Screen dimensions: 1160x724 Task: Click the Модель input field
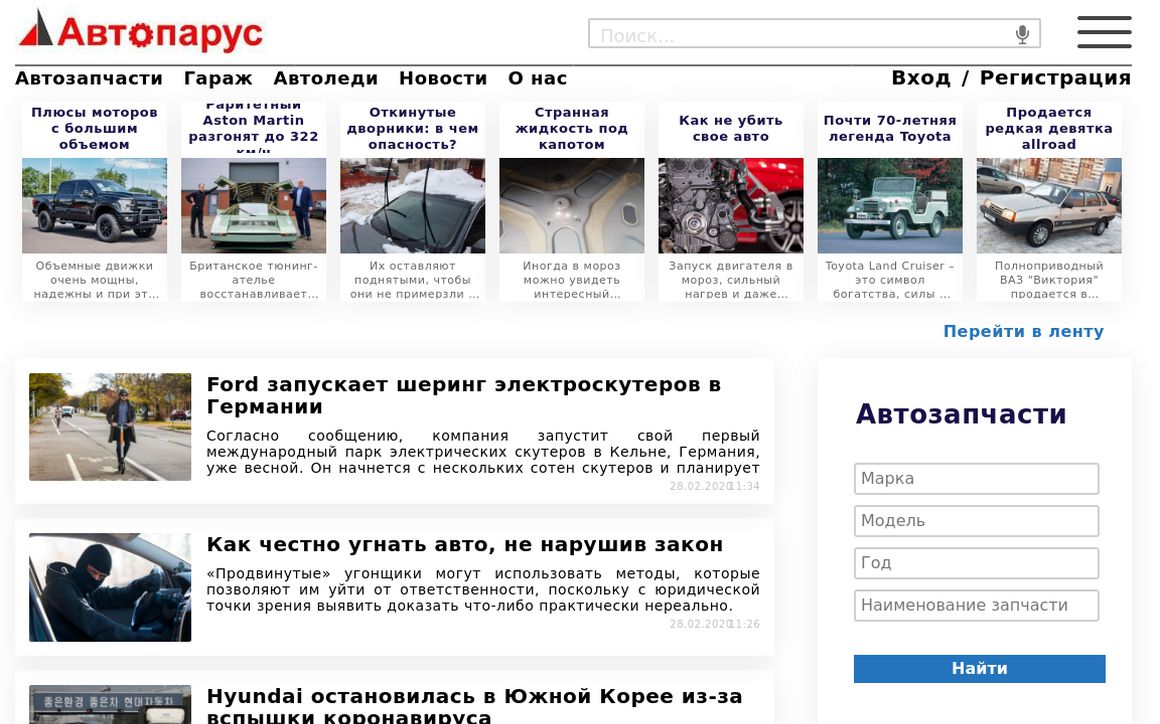tap(977, 521)
